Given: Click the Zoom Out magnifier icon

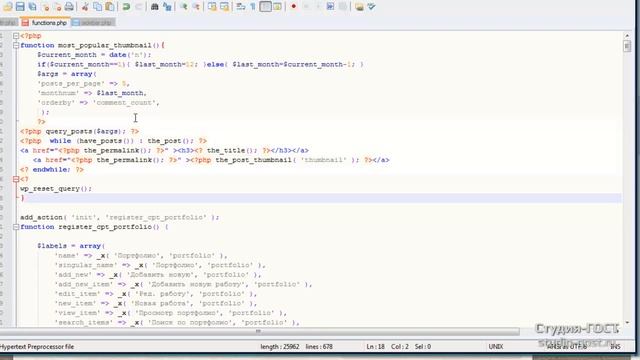Looking at the screenshot, I should (196, 7).
